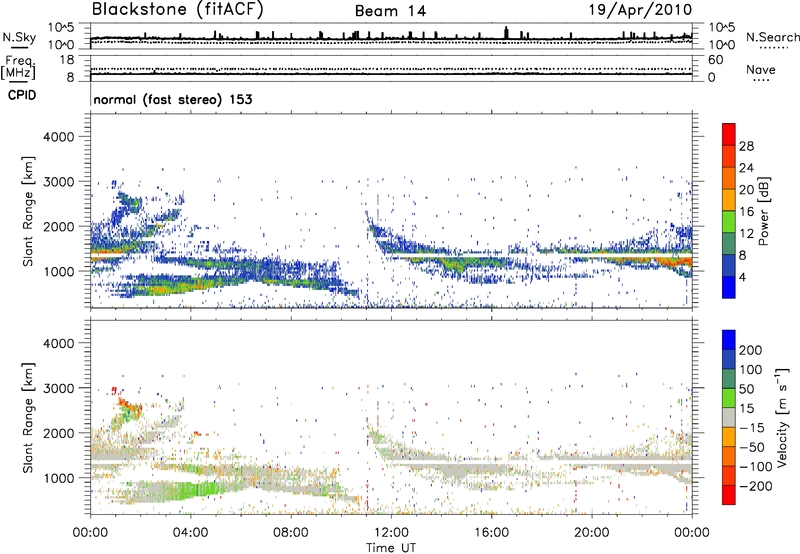
Task: Click the "12:00" time tick label
Action: point(391,533)
